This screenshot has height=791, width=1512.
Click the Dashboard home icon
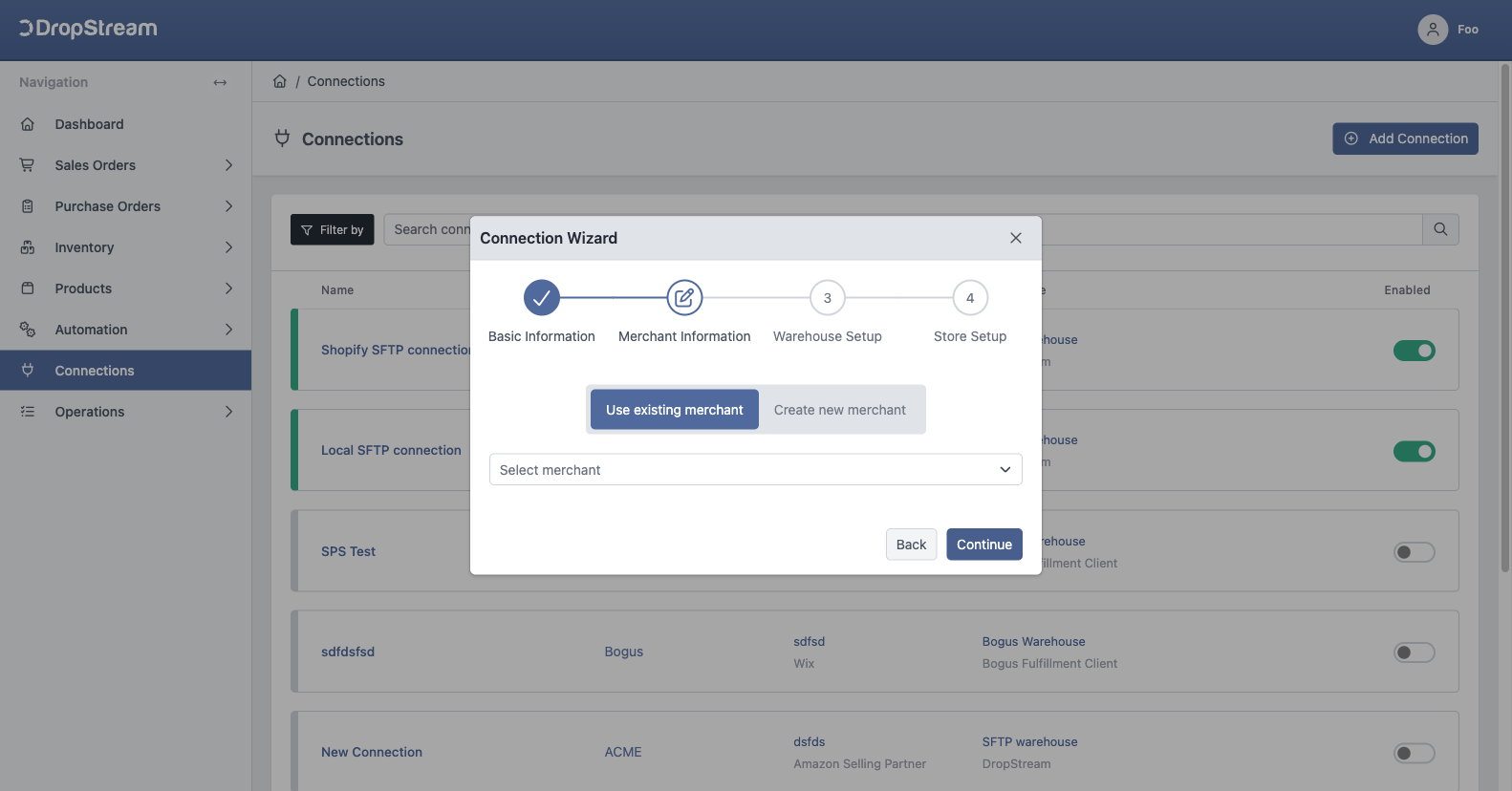tap(28, 124)
